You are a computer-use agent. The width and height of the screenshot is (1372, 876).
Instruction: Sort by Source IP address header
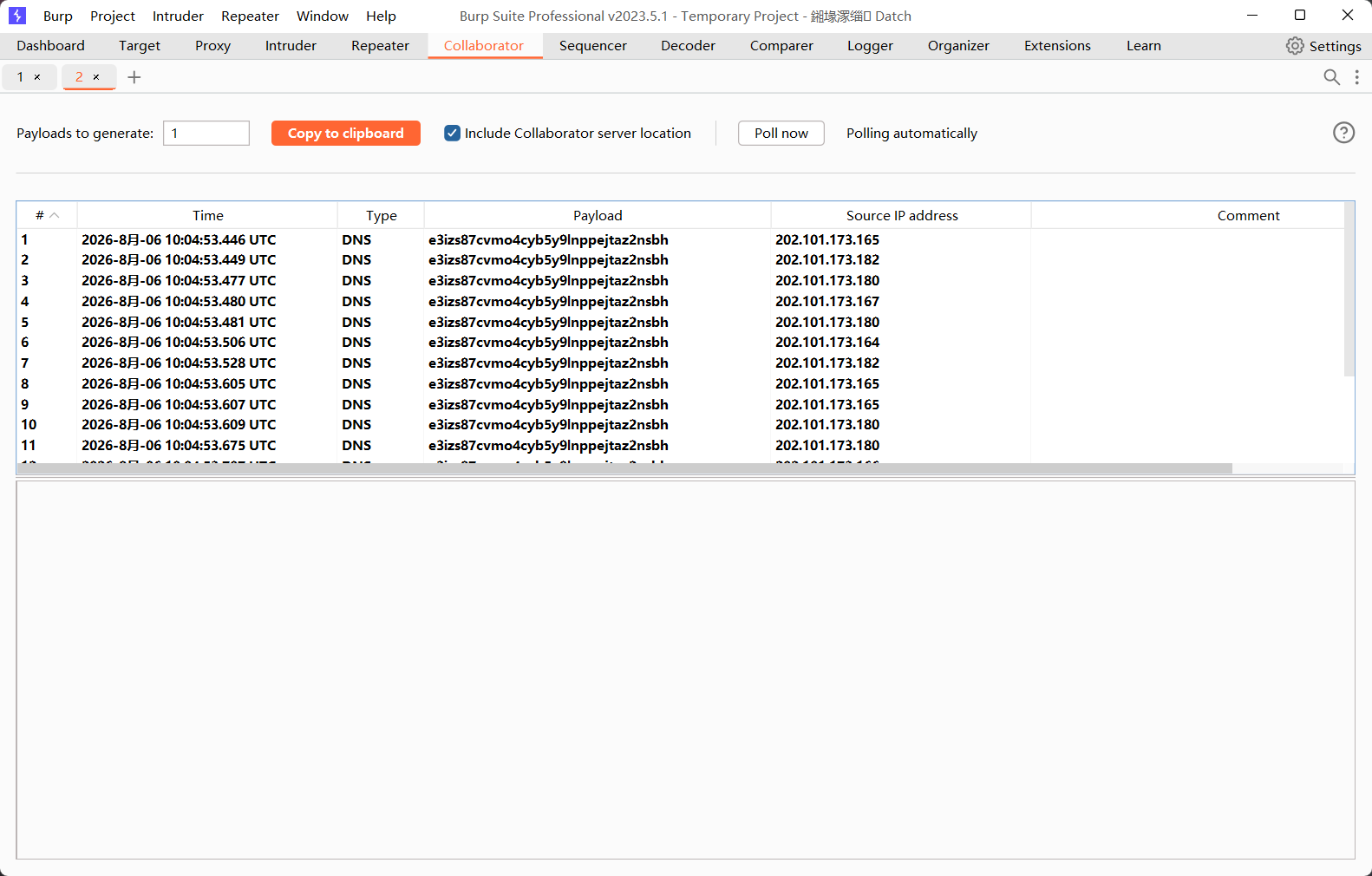[x=902, y=215]
